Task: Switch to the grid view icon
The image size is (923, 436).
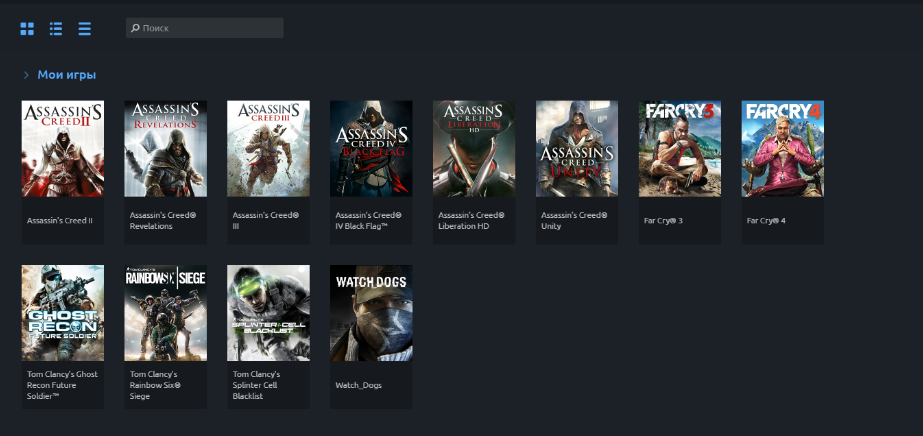Action: click(27, 28)
